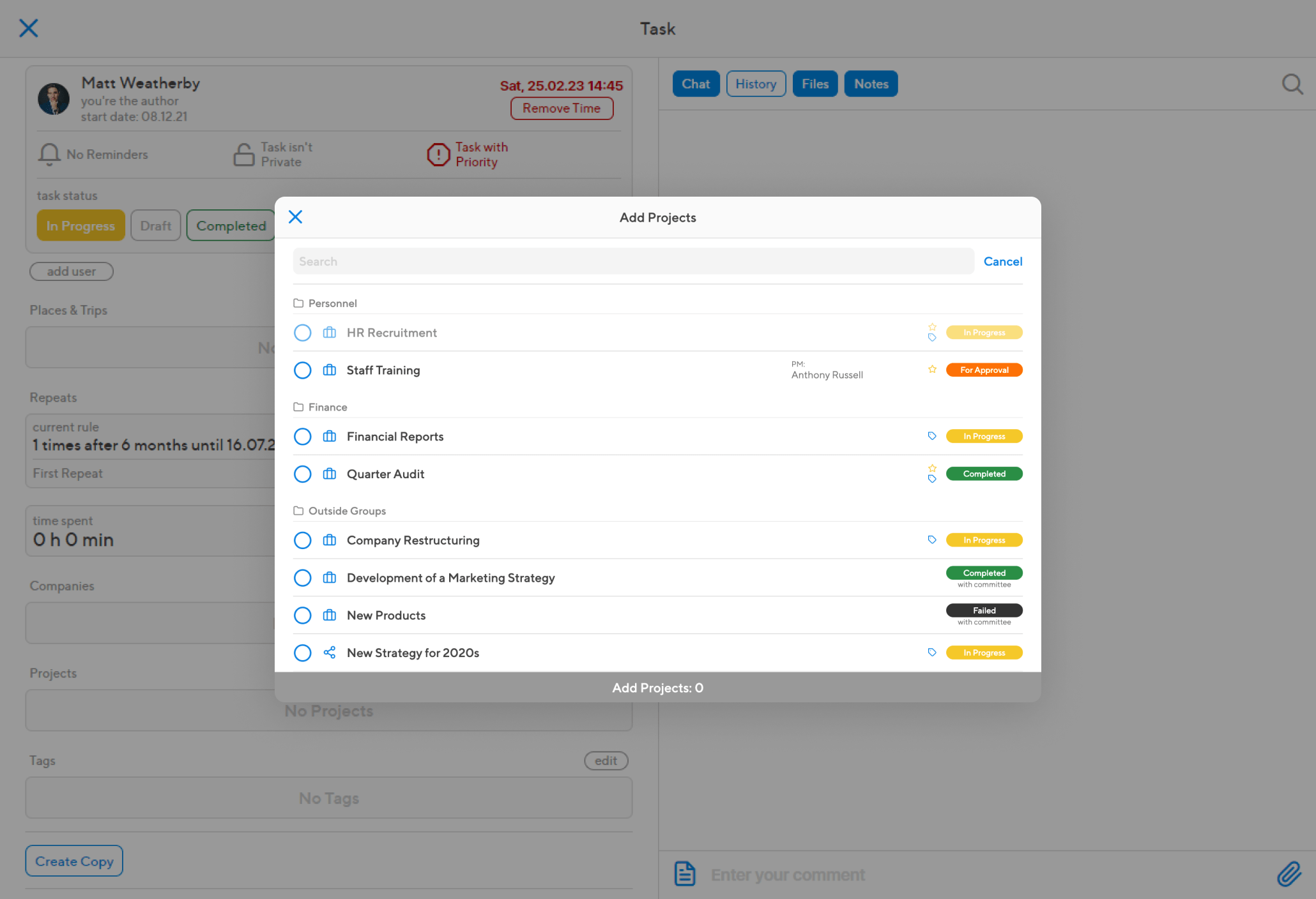Click the share icon beside New Strategy for 2020s
This screenshot has width=1316, height=899.
(330, 653)
